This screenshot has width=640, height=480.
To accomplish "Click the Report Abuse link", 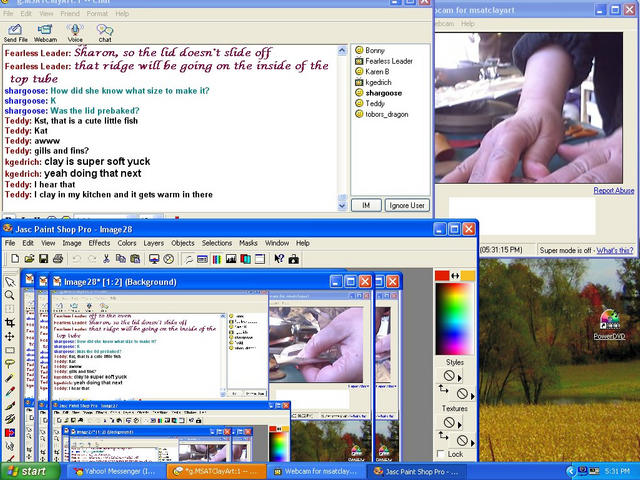I will pos(613,190).
